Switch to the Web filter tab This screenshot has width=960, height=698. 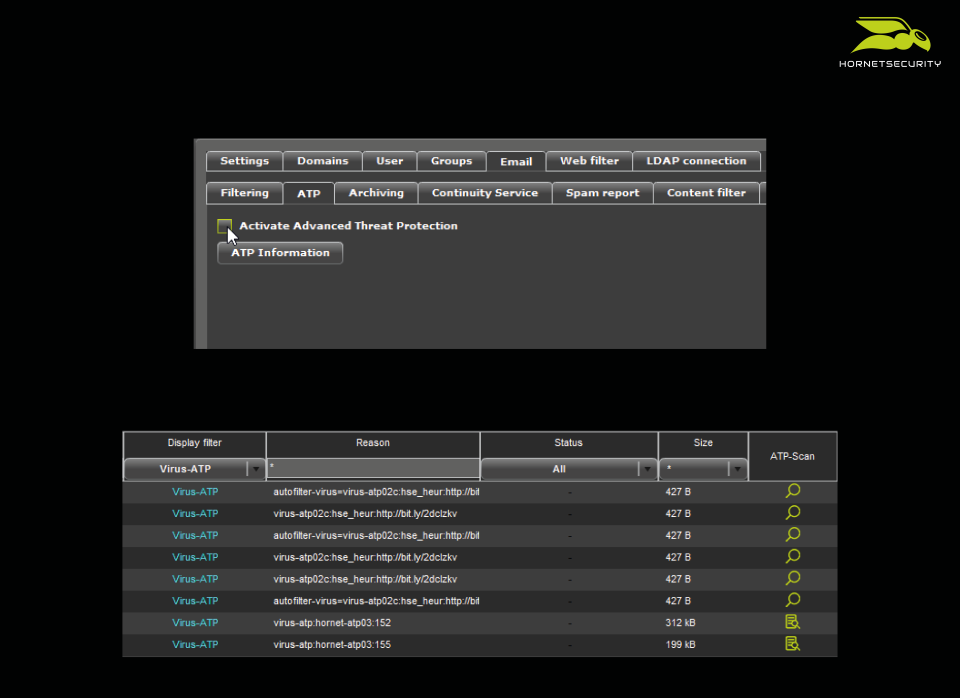588,160
